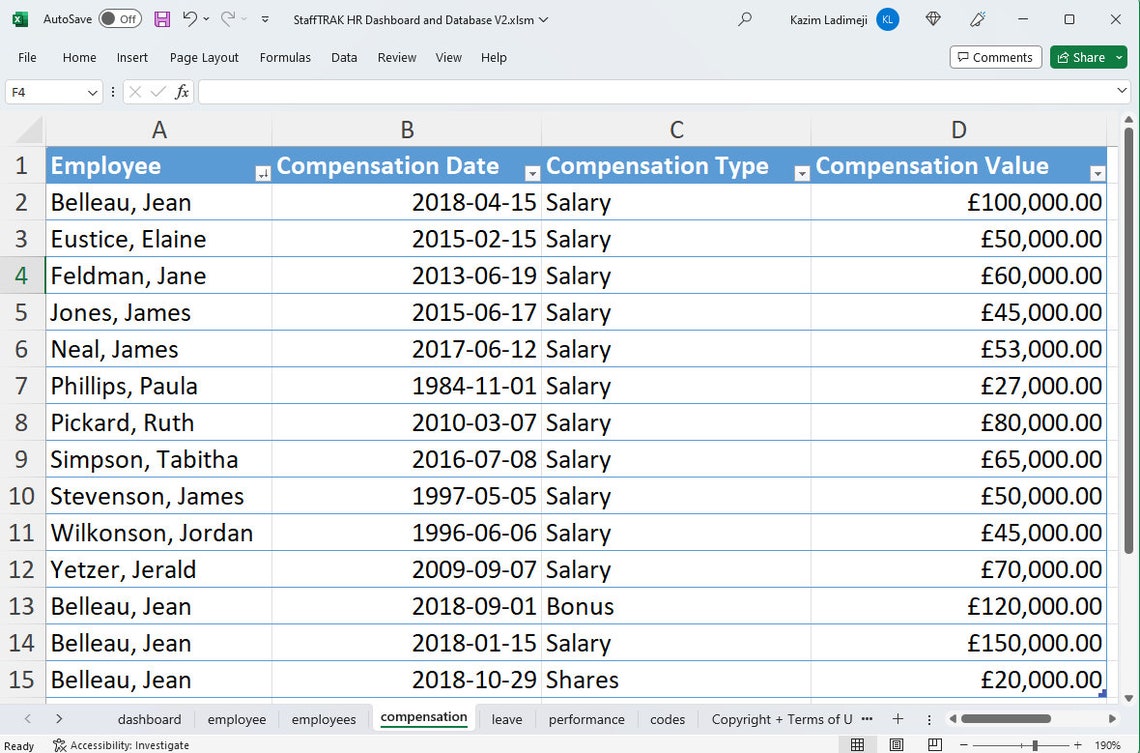Click the Insert Function fx icon
This screenshot has height=753, width=1140.
click(182, 91)
